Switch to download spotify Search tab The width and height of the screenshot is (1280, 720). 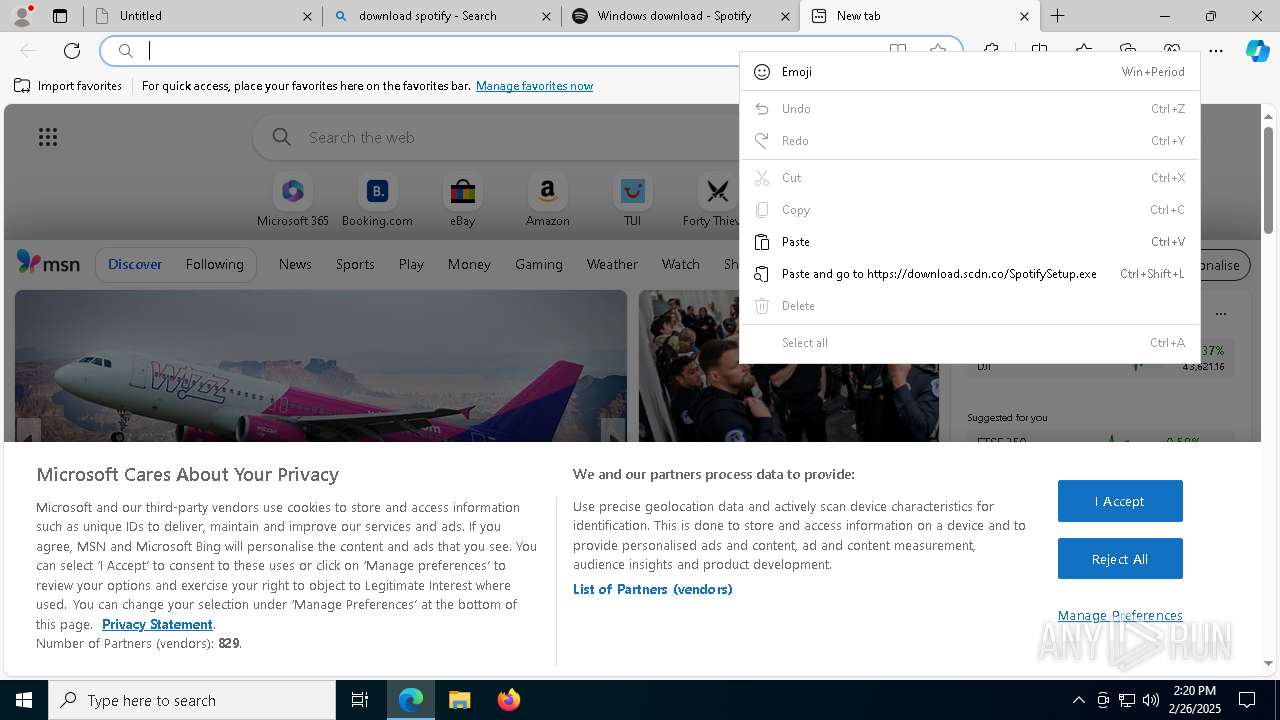coord(442,16)
